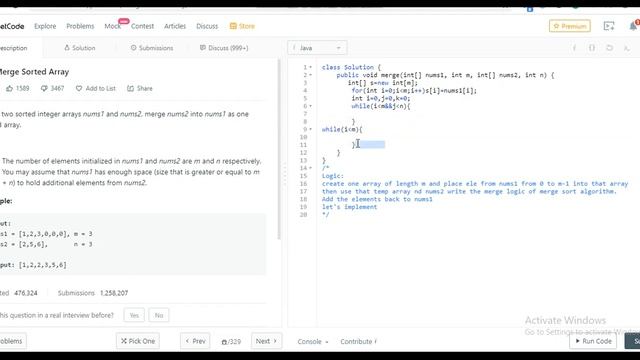Collapse the code fold arrow at line 6

click(x=311, y=106)
